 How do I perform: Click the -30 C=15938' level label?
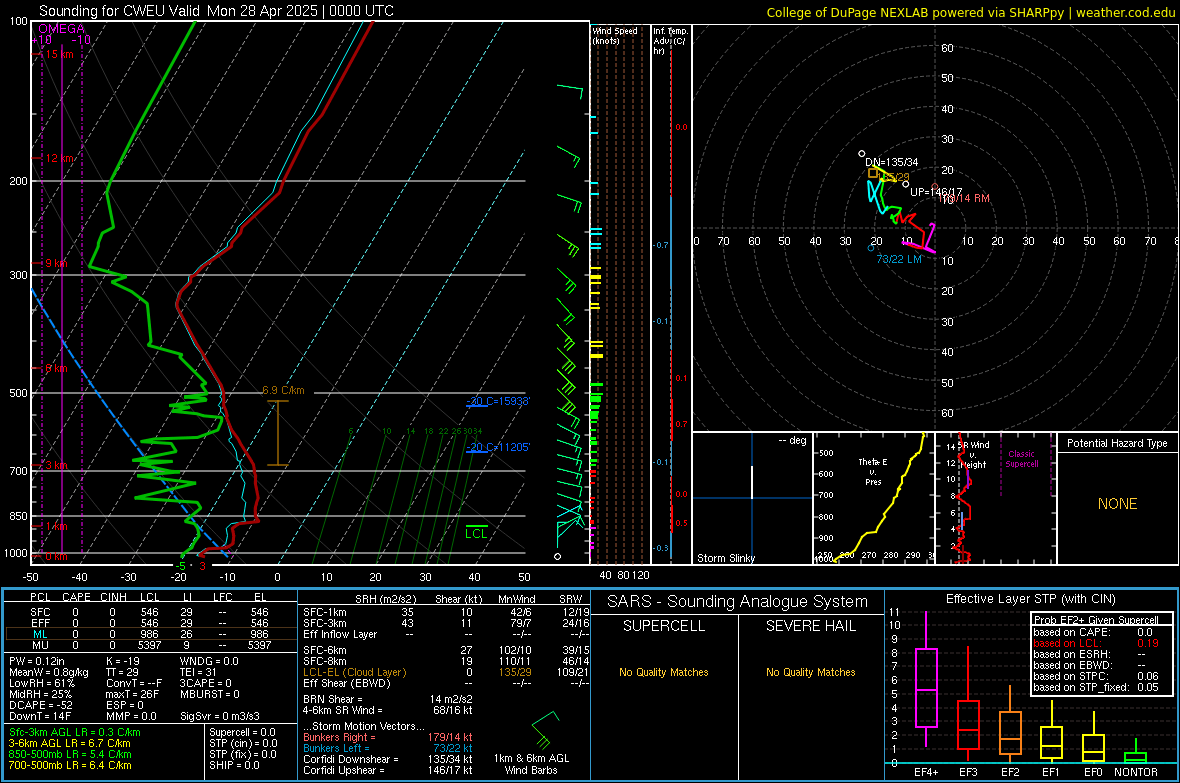tap(498, 401)
